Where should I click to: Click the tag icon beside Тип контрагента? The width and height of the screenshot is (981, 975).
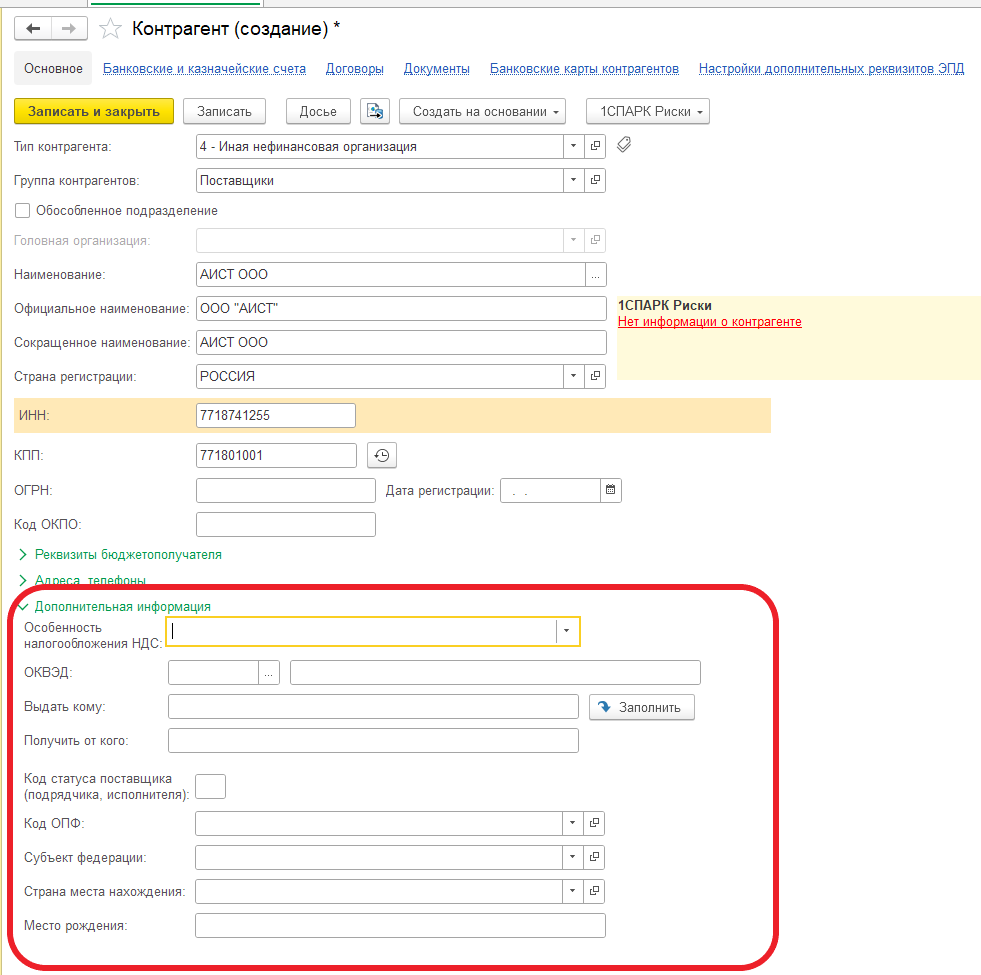[624, 145]
